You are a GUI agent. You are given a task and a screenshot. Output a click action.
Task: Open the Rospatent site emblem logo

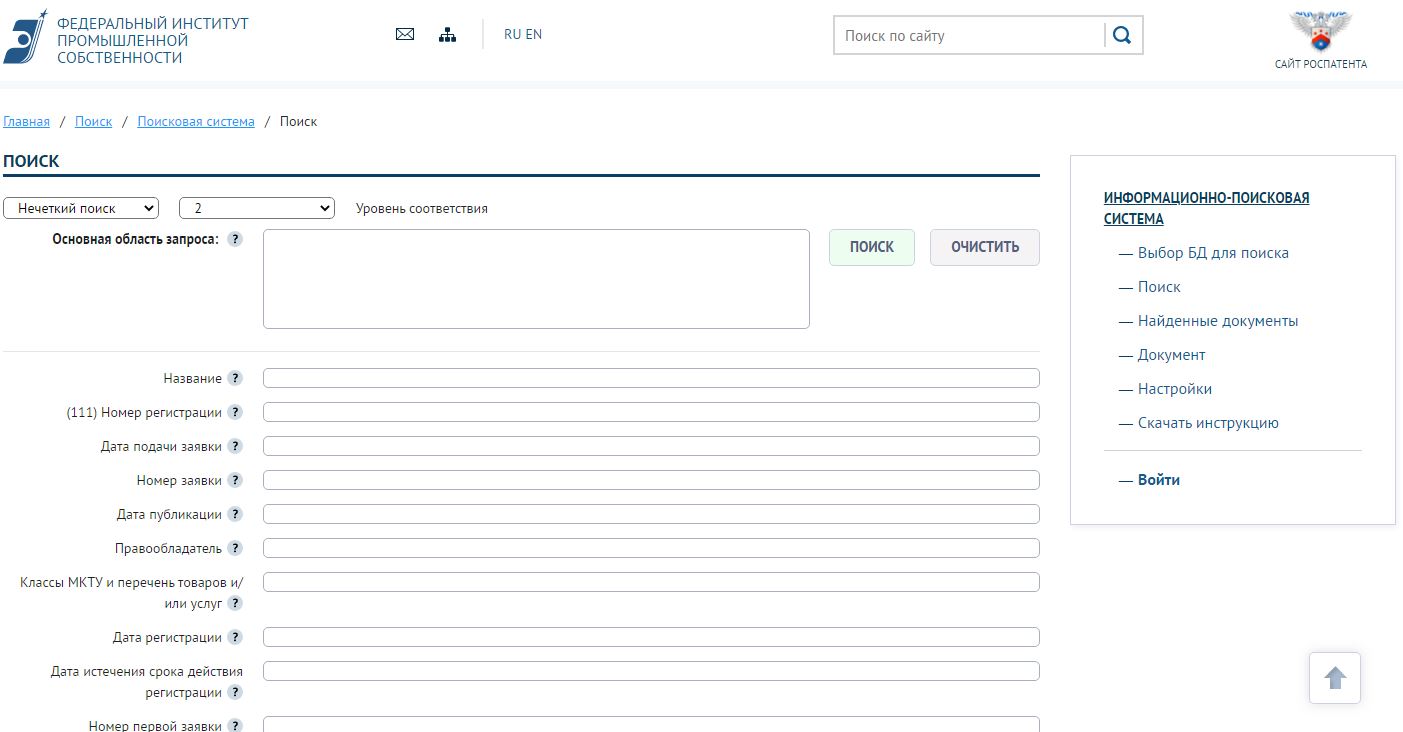click(x=1320, y=32)
